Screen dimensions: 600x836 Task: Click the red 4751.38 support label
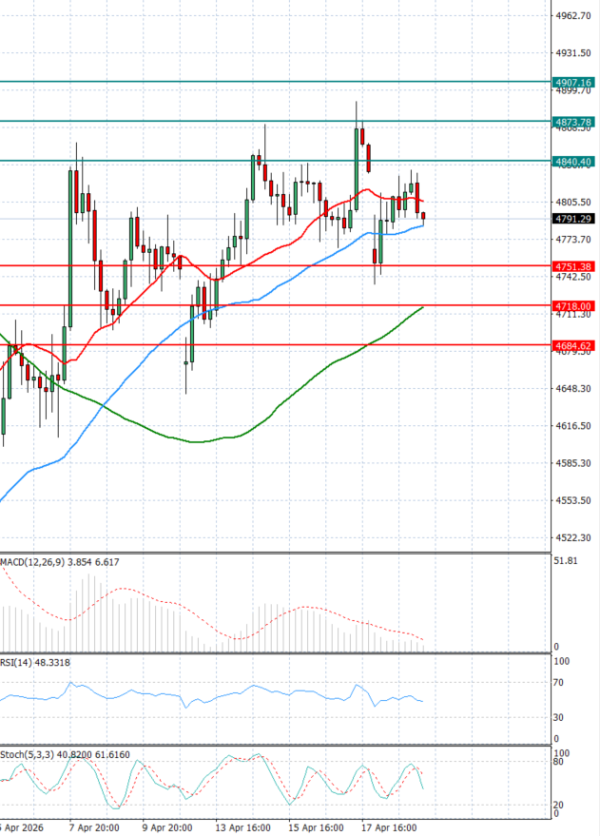572,266
